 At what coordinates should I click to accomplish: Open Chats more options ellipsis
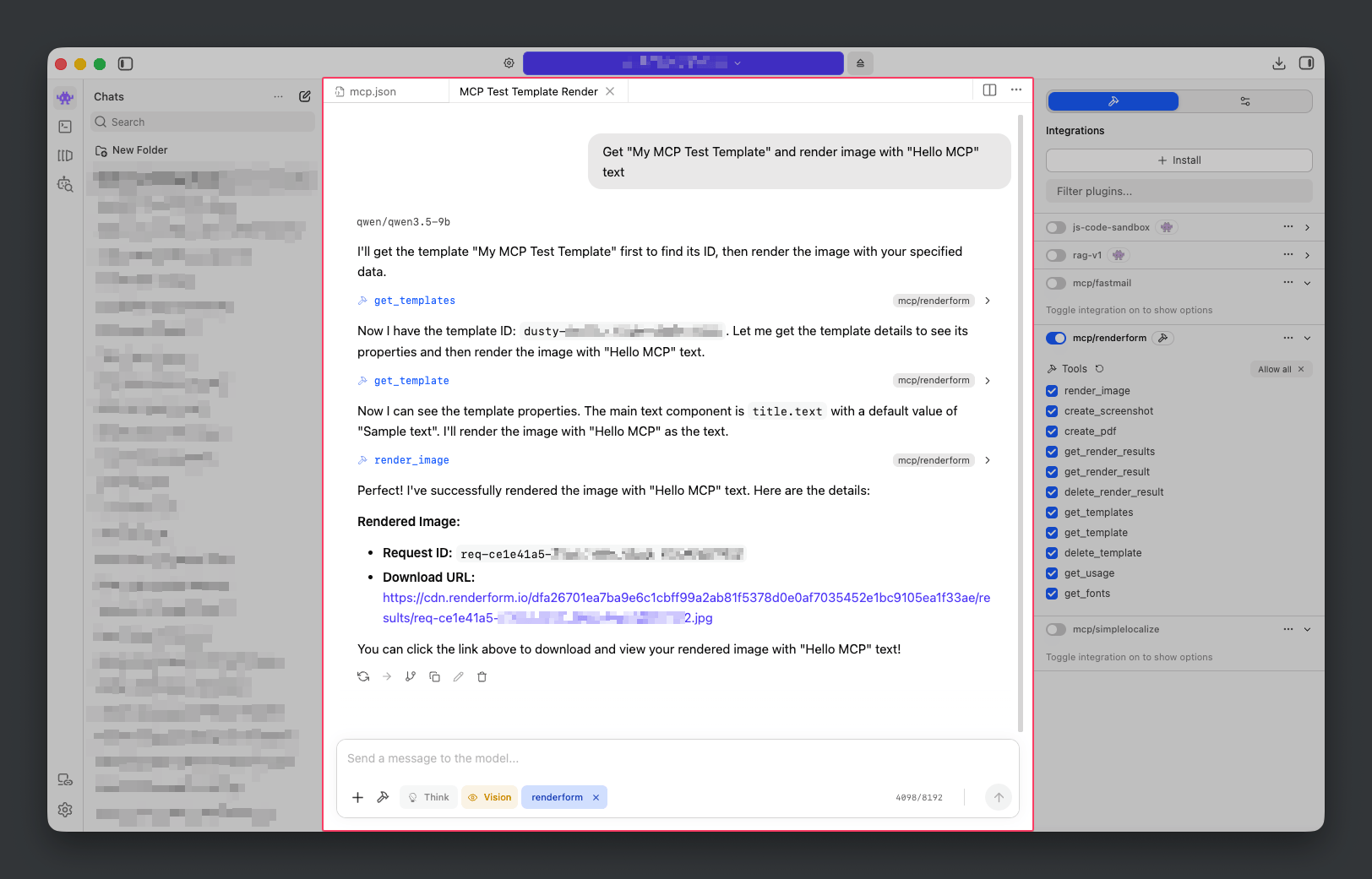click(x=278, y=96)
